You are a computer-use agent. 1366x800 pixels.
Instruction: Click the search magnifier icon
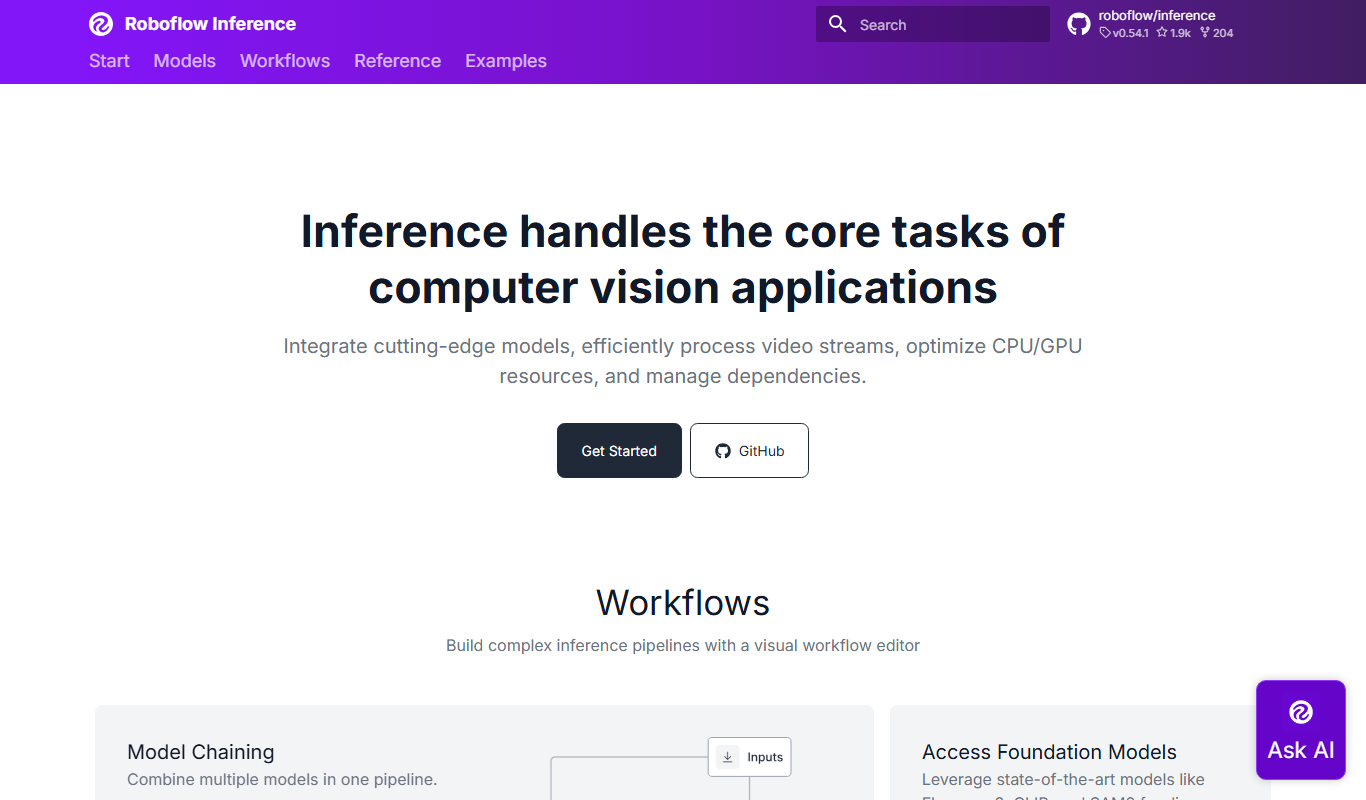click(x=838, y=24)
